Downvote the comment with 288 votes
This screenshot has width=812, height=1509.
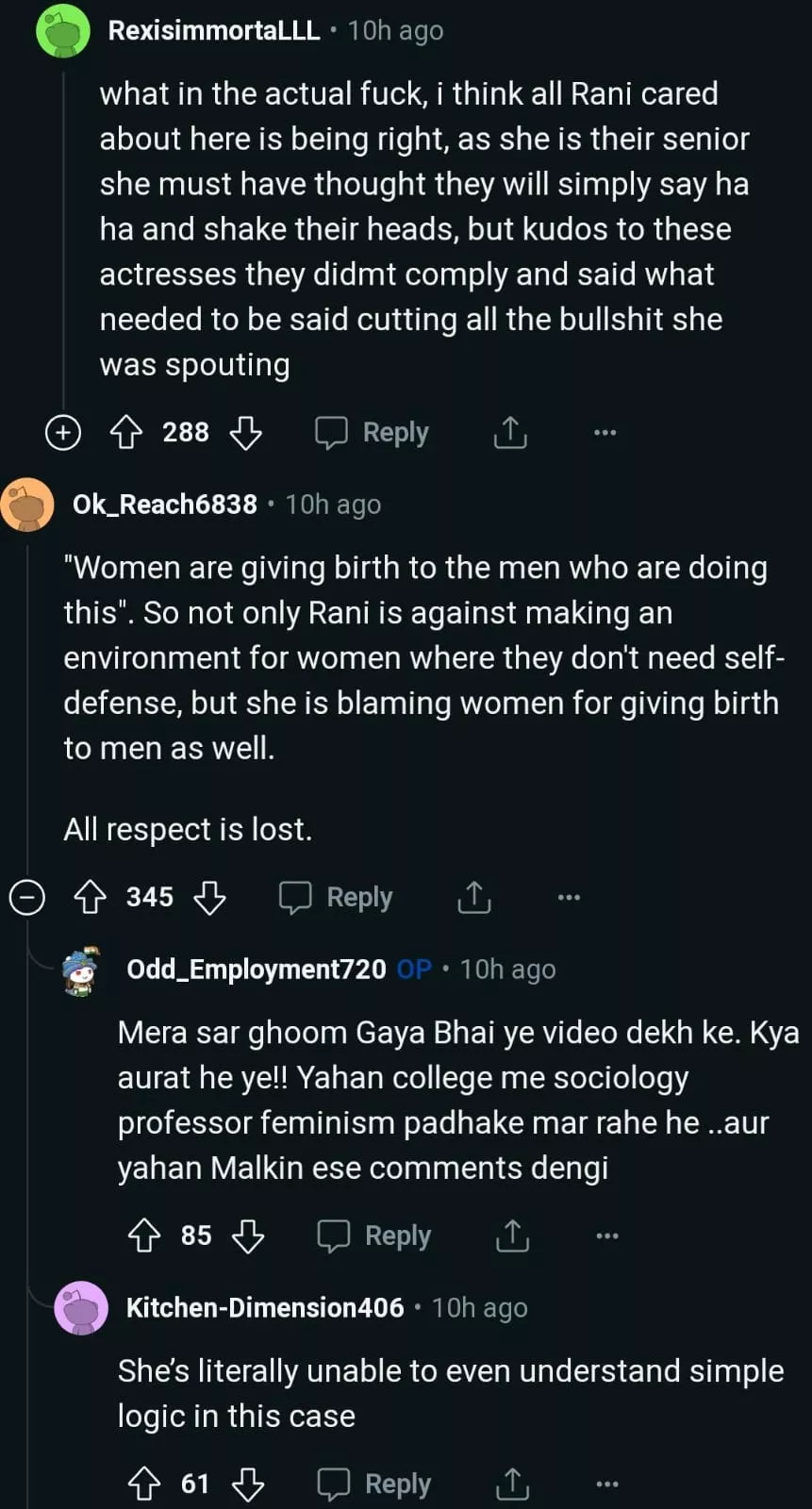(x=246, y=433)
